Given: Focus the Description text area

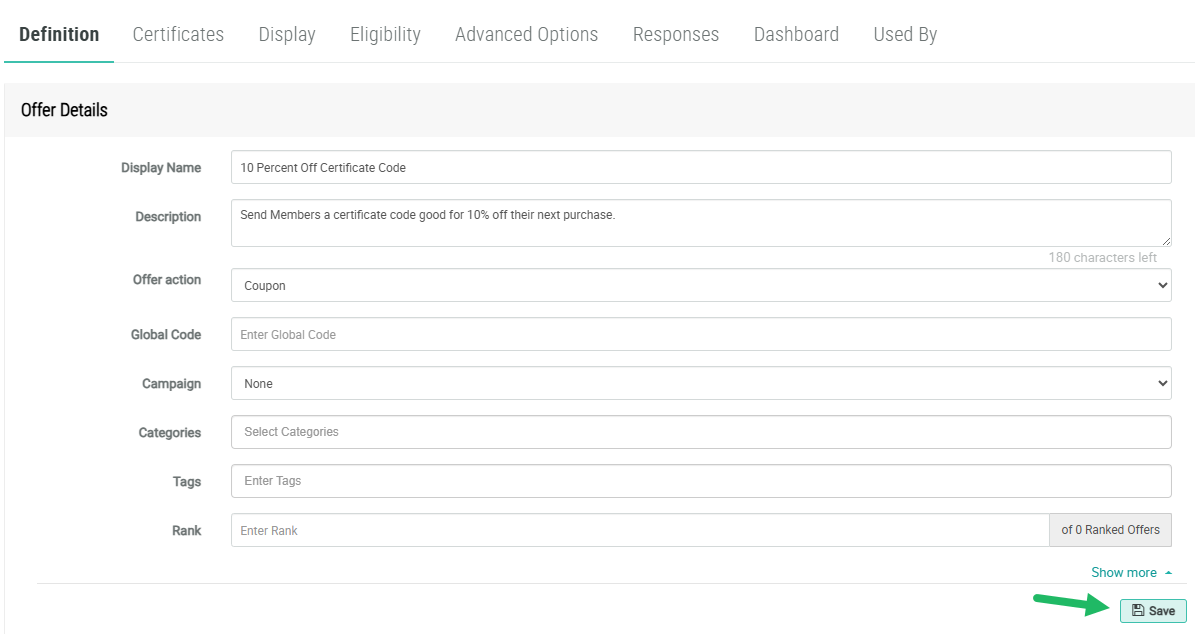Looking at the screenshot, I should (x=700, y=223).
